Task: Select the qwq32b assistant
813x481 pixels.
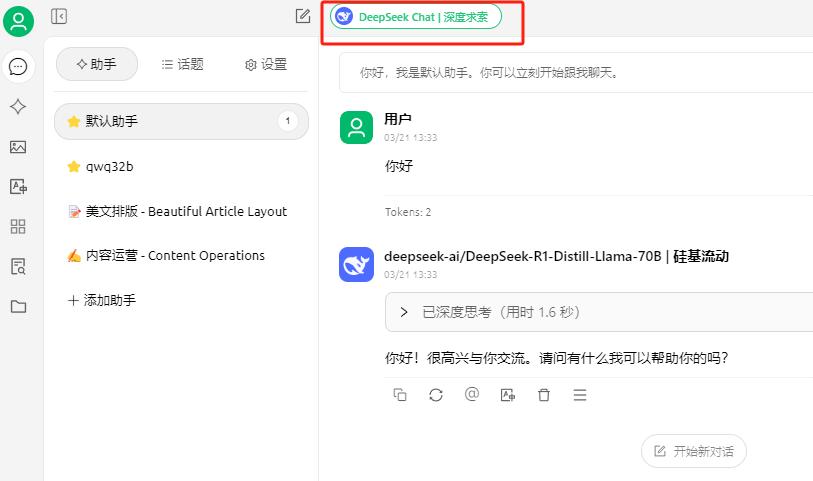Action: point(110,166)
